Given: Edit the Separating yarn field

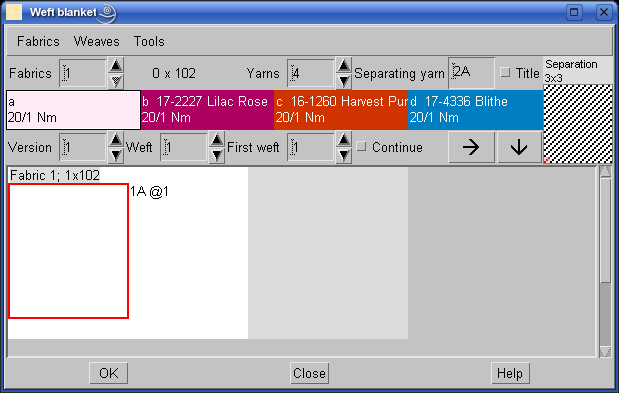Looking at the screenshot, I should [471, 73].
